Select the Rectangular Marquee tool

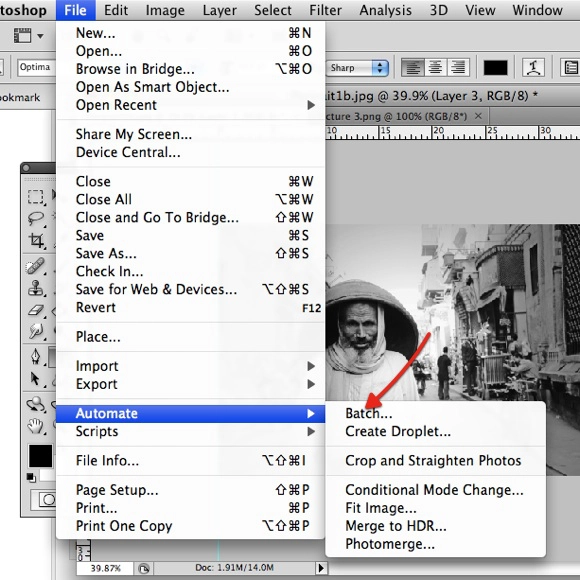(36, 196)
